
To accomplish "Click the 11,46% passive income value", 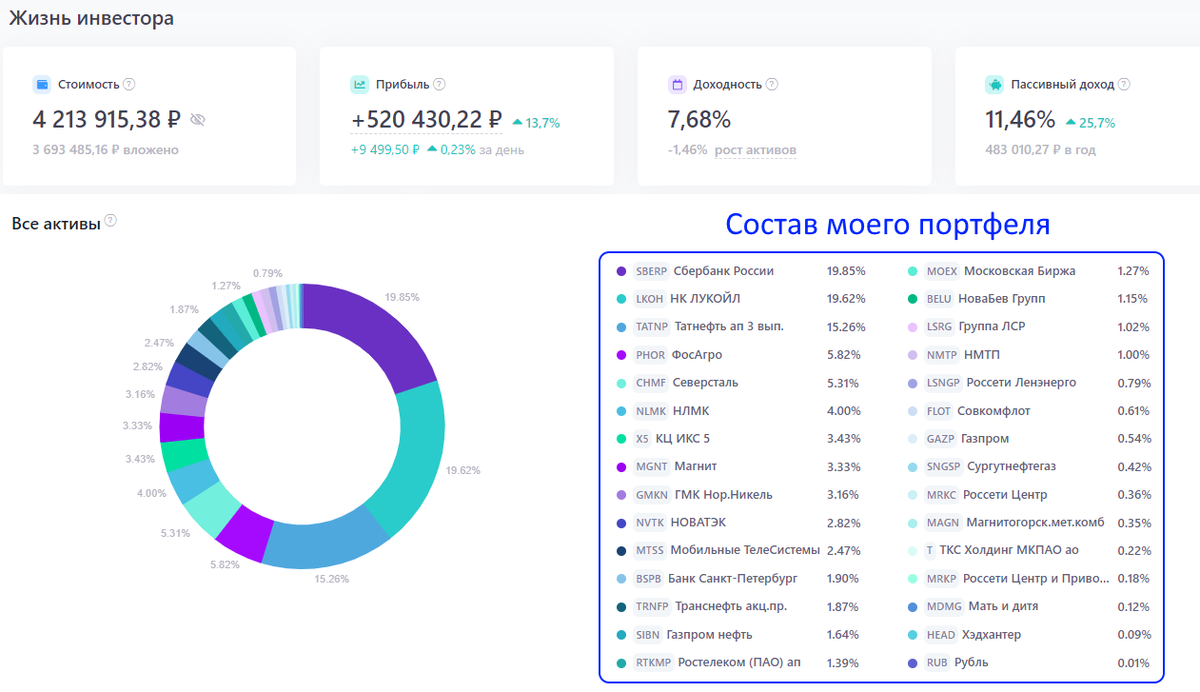I will [1020, 120].
